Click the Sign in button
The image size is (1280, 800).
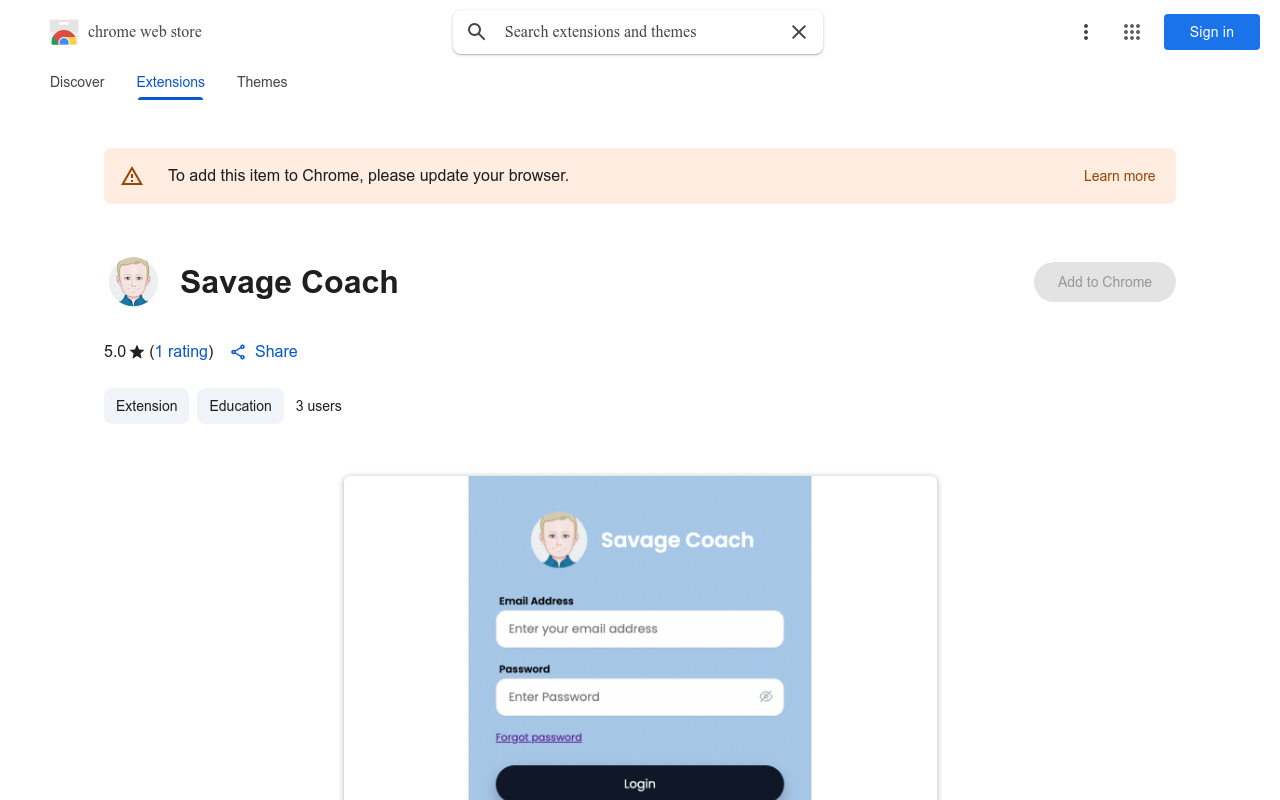pos(1212,32)
